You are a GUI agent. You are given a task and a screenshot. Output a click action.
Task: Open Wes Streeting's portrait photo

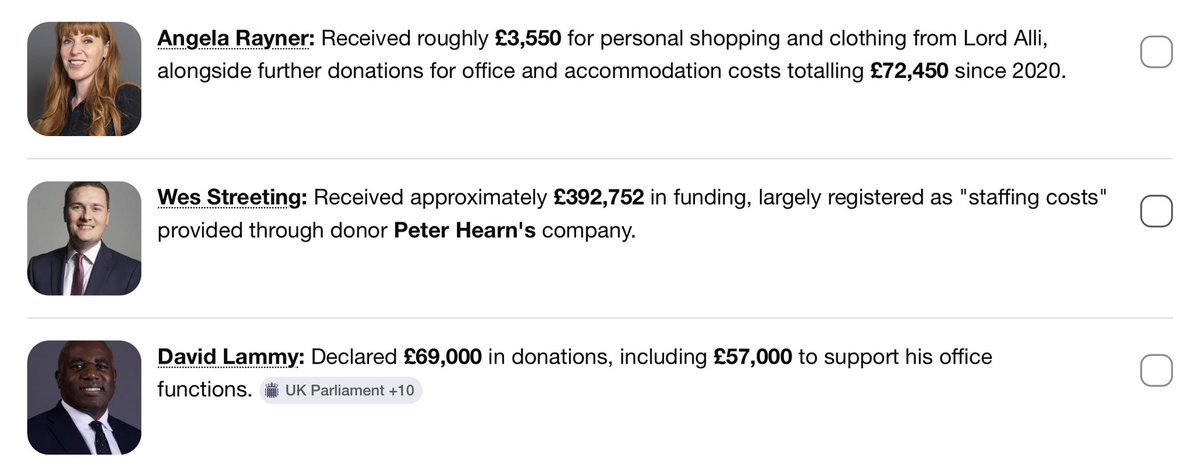coord(84,238)
